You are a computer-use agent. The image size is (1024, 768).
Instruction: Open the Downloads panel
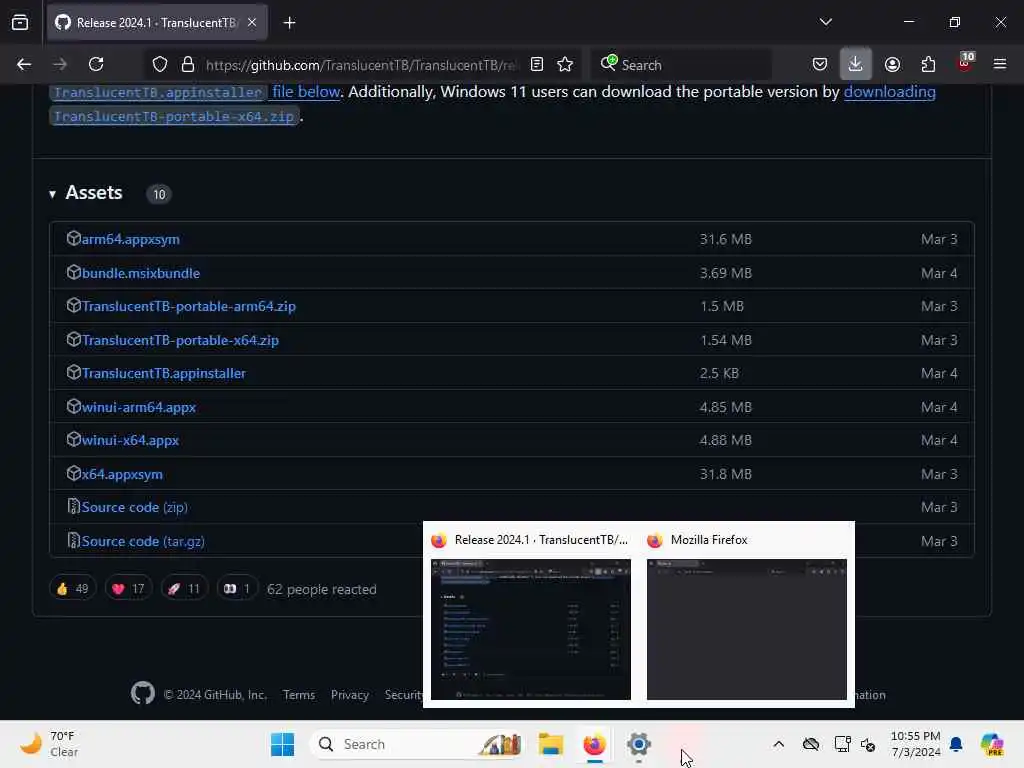pos(855,64)
